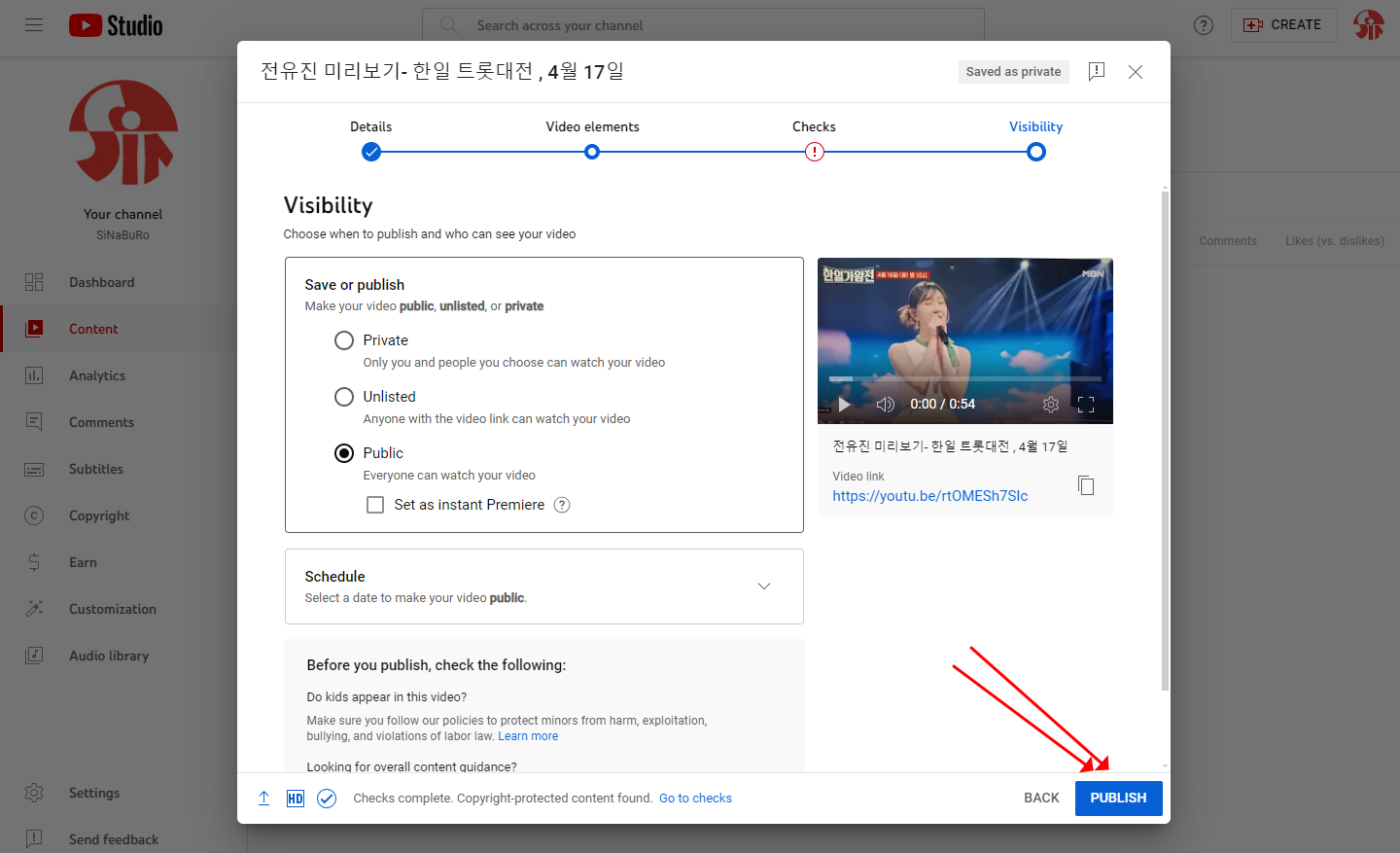
Task: Switch to the Video elements step
Action: click(592, 152)
